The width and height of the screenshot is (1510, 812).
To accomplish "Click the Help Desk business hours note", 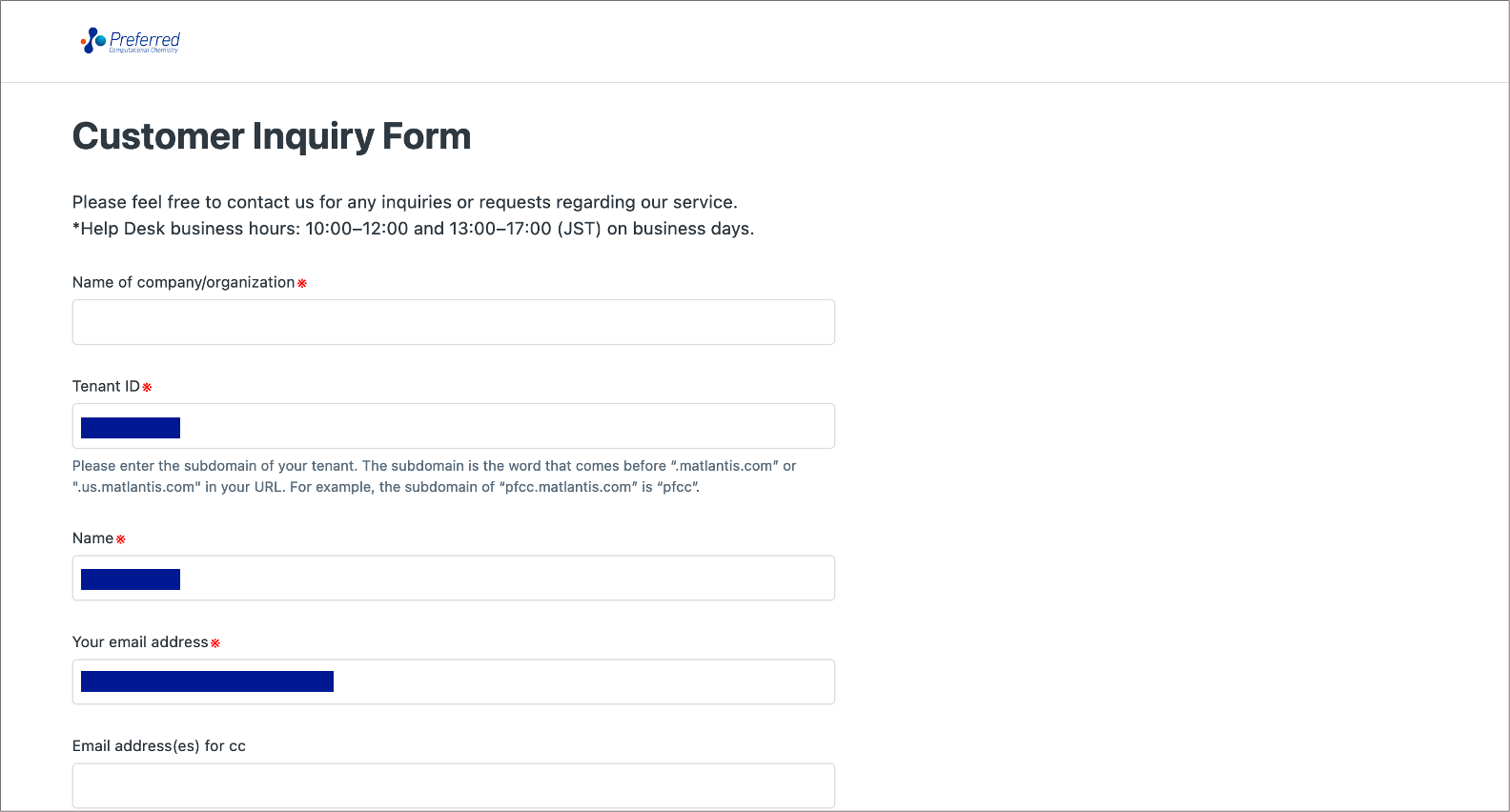I will [413, 229].
